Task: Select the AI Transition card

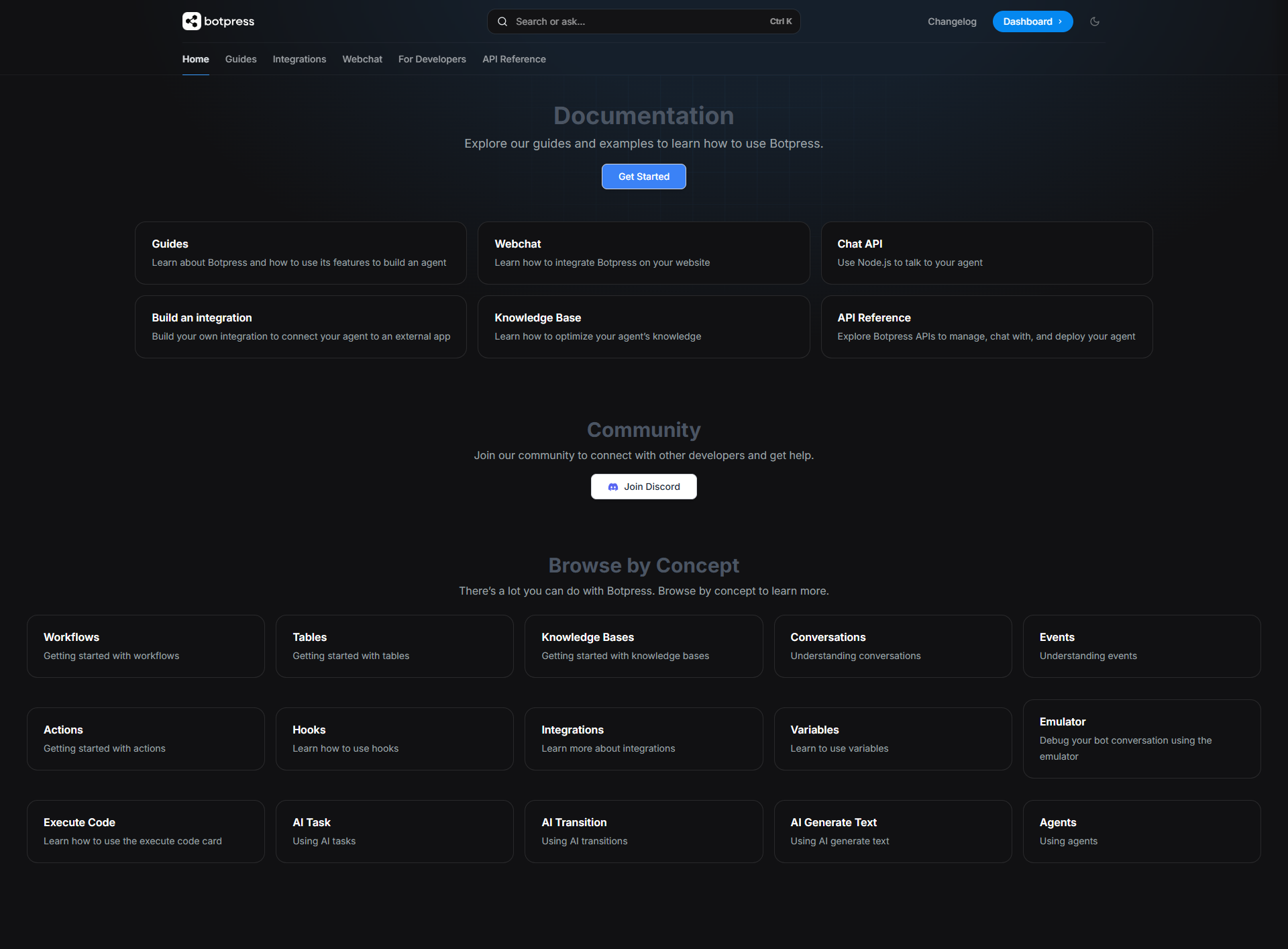Action: (643, 831)
